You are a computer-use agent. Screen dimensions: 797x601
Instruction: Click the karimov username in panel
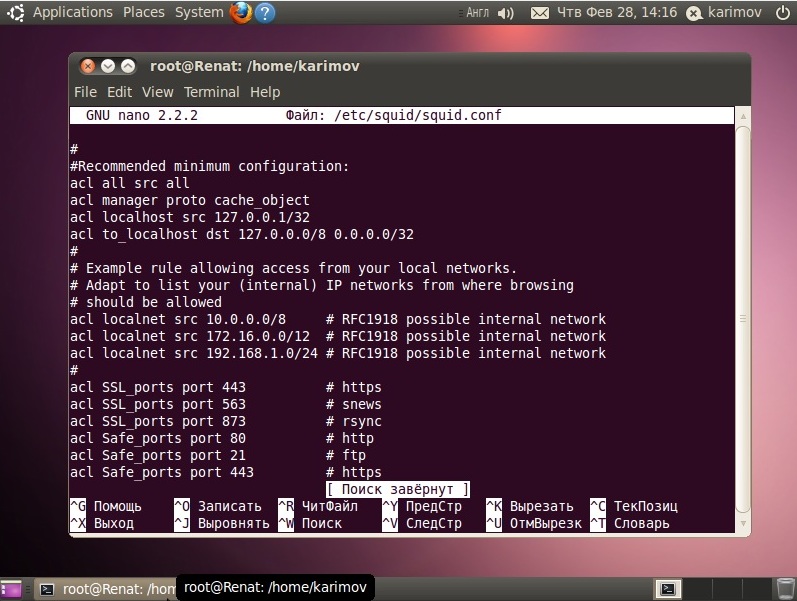click(x=734, y=12)
